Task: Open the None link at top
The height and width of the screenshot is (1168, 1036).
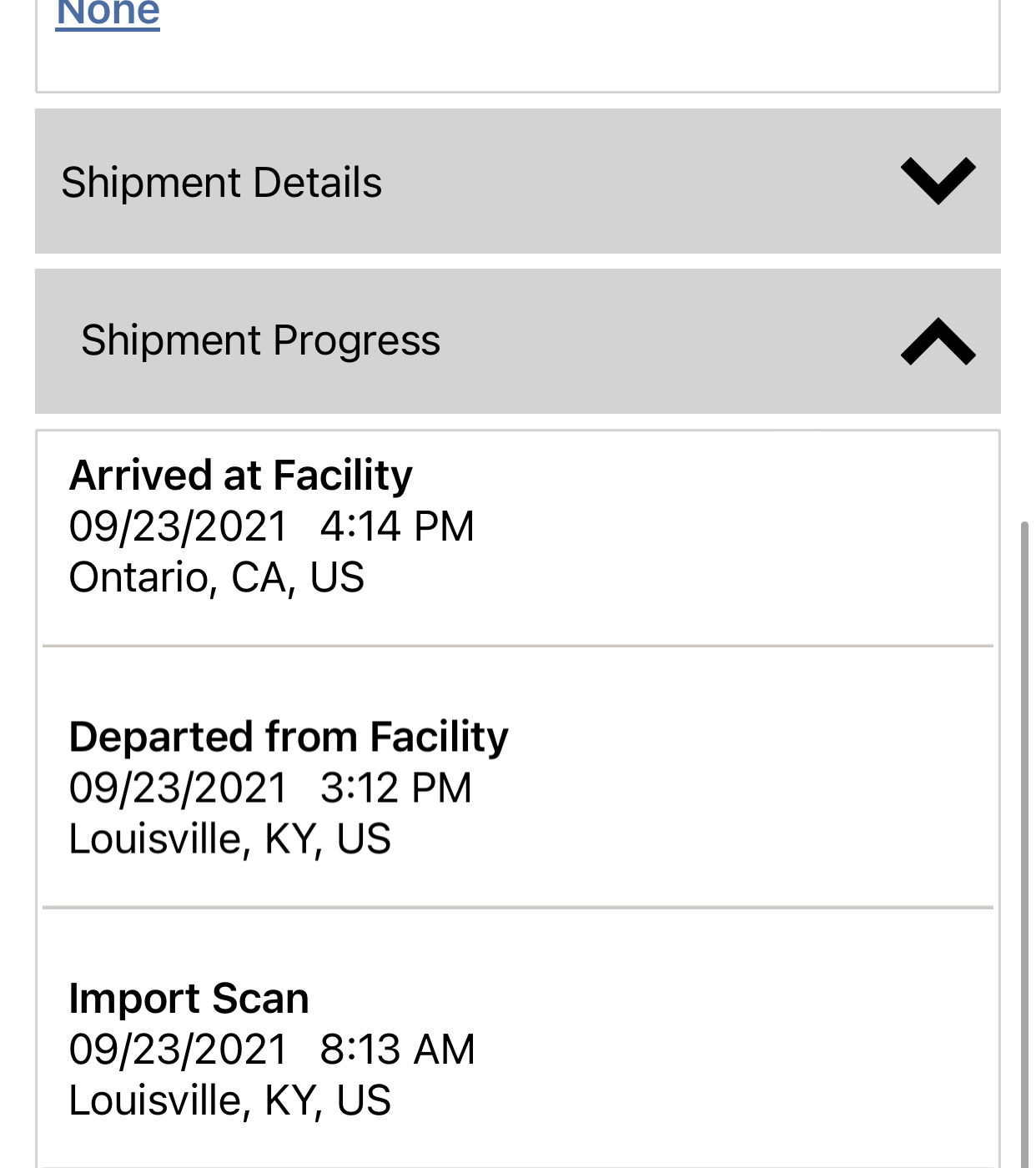Action: pyautogui.click(x=108, y=13)
